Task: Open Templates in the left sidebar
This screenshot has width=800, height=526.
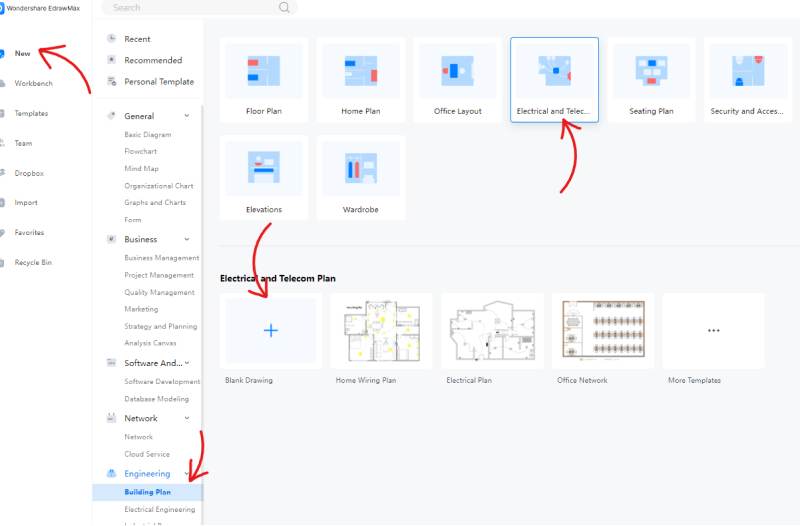Action: [31, 113]
